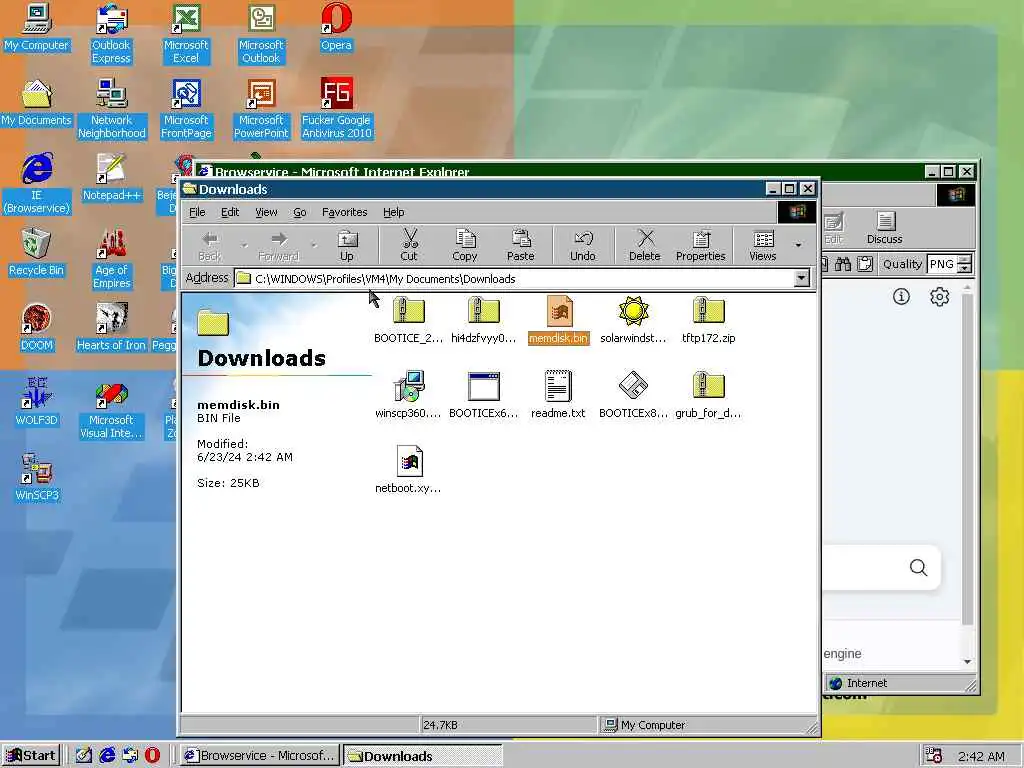This screenshot has width=1024, height=768.
Task: Click the Views toolbar button
Action: click(763, 246)
